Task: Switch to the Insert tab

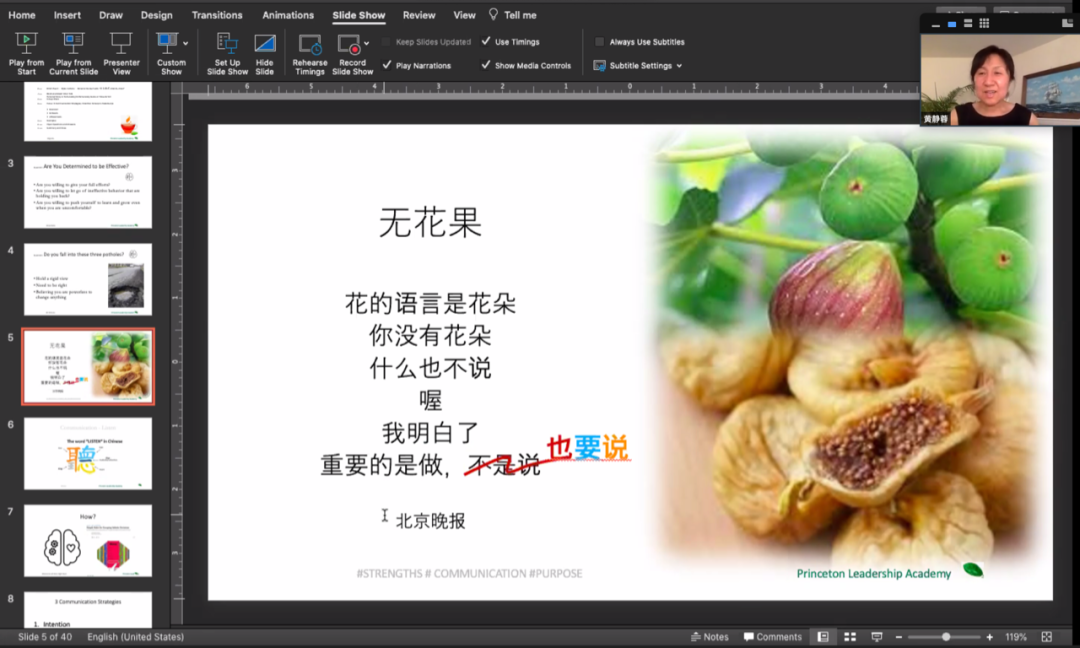Action: click(x=67, y=14)
